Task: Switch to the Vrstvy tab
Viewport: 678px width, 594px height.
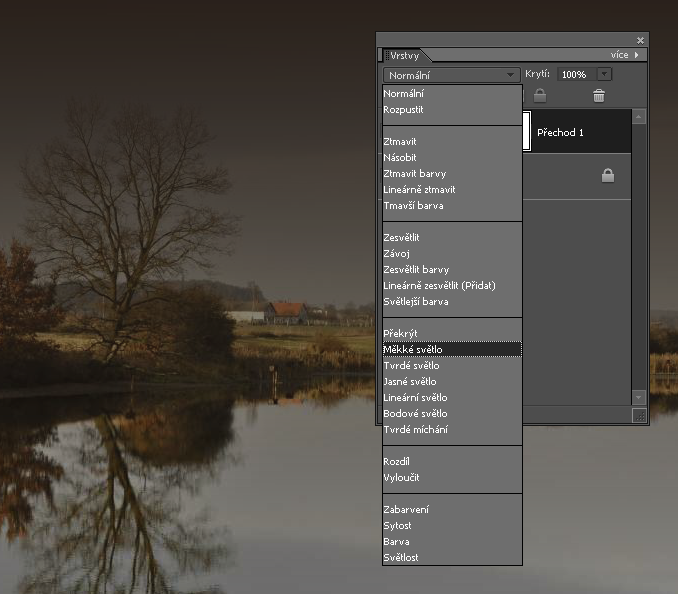Action: [405, 56]
